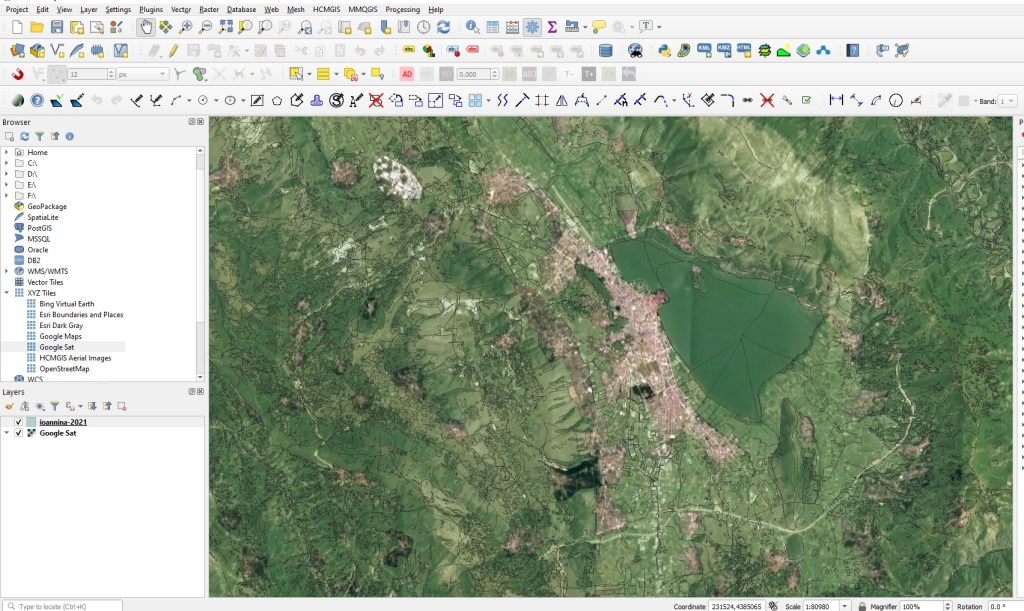This screenshot has height=611, width=1024.
Task: Open the Statistical Summary sigma icon
Action: 551,27
